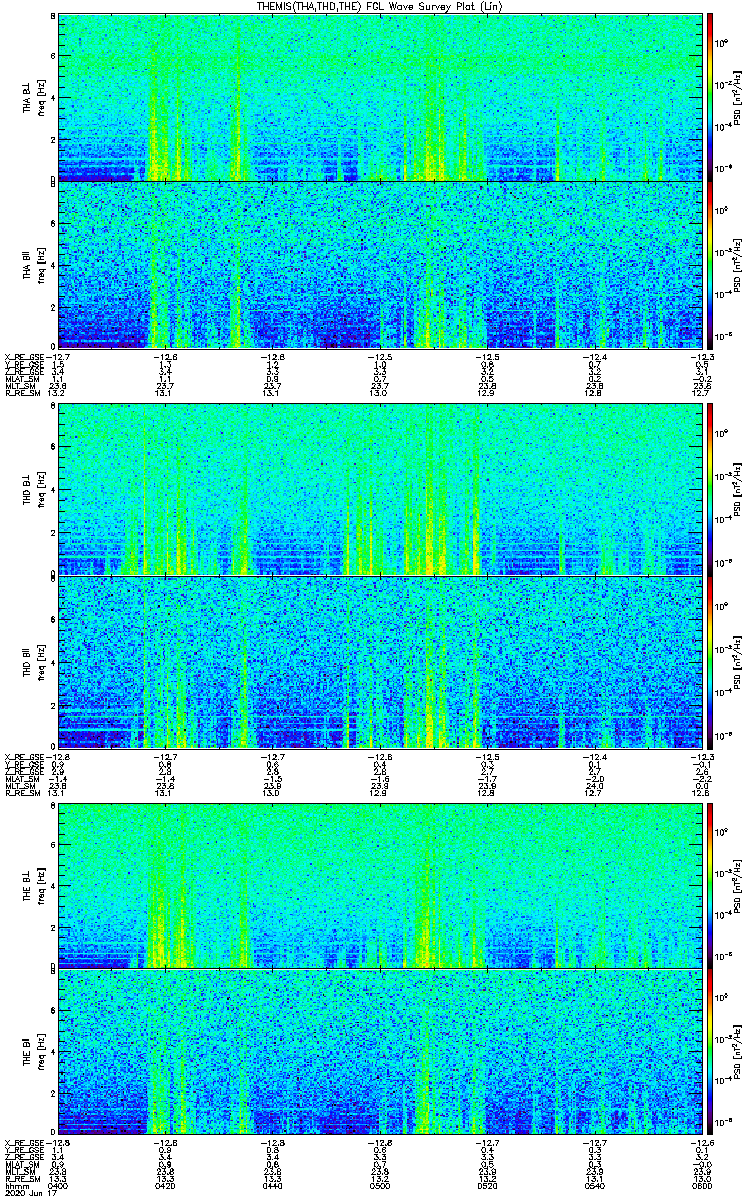The width and height of the screenshot is (750, 1200).
Task: Click the X_RE_GSE row label under THA panels
Action: pyautogui.click(x=22, y=357)
